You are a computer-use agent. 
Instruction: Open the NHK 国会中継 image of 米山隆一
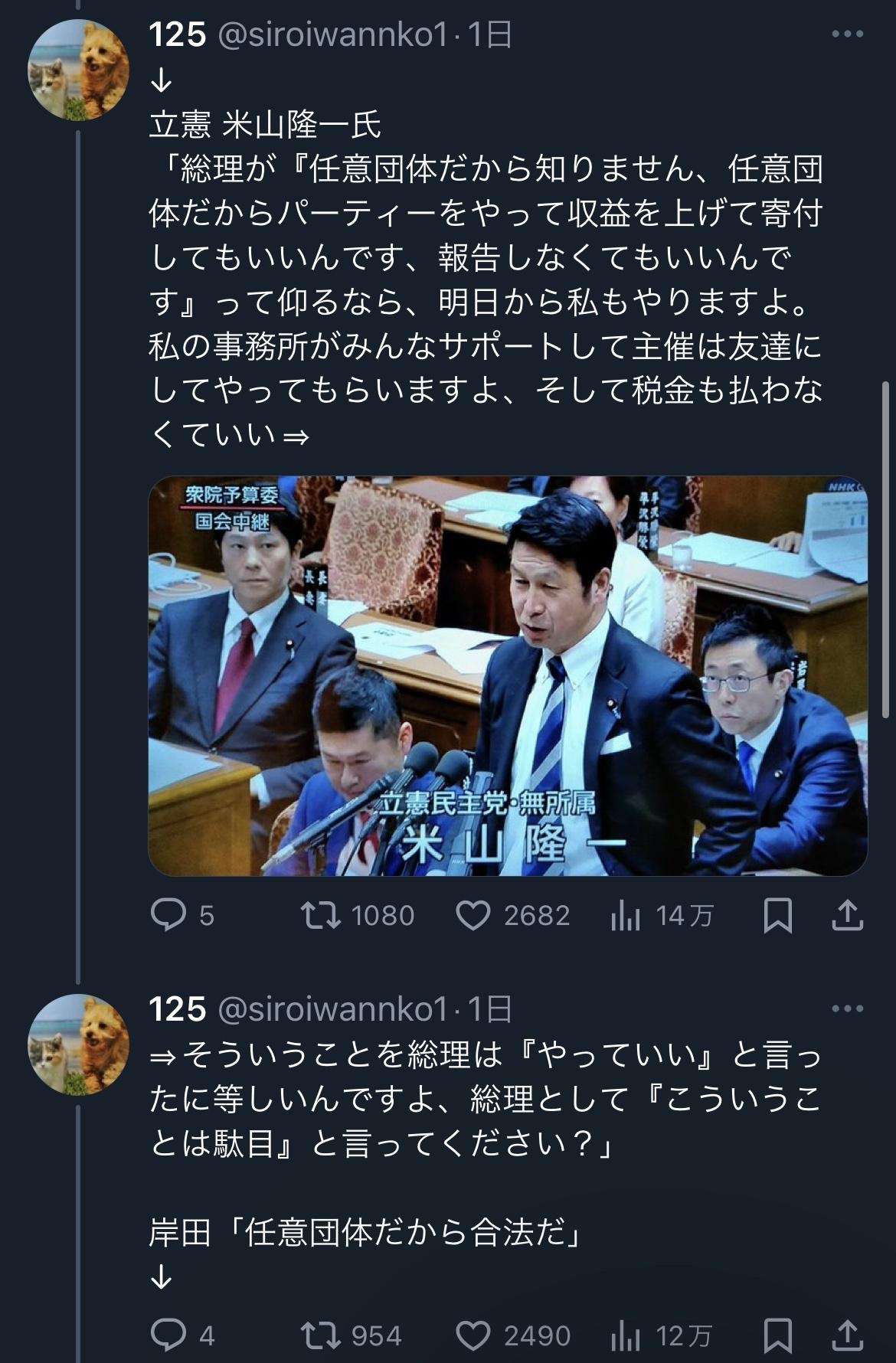(x=508, y=675)
